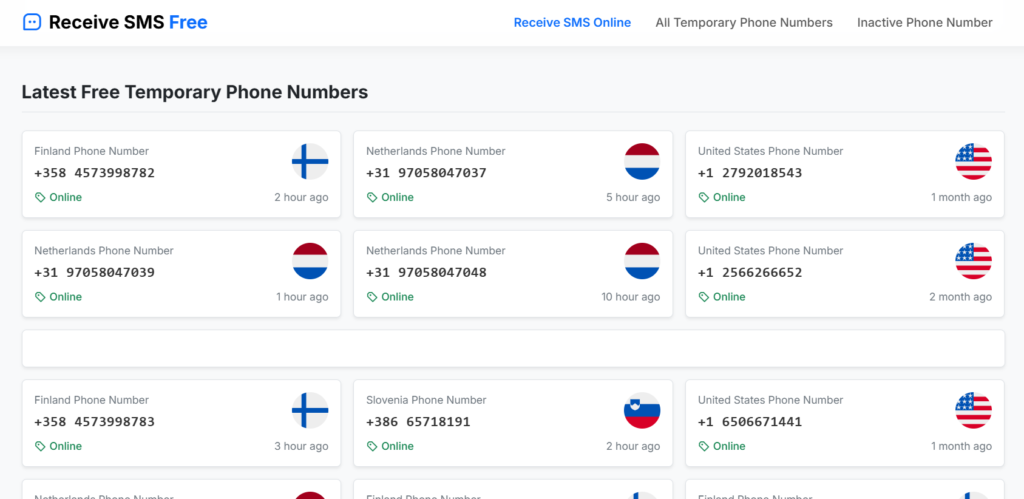
Task: Open United States number +1 2792018543
Action: pyautogui.click(x=750, y=173)
